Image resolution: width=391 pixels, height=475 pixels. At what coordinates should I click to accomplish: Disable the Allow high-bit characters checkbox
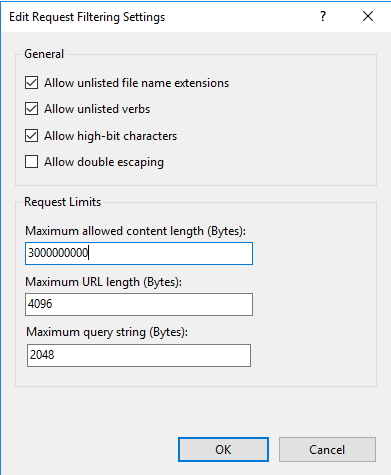pos(31,136)
